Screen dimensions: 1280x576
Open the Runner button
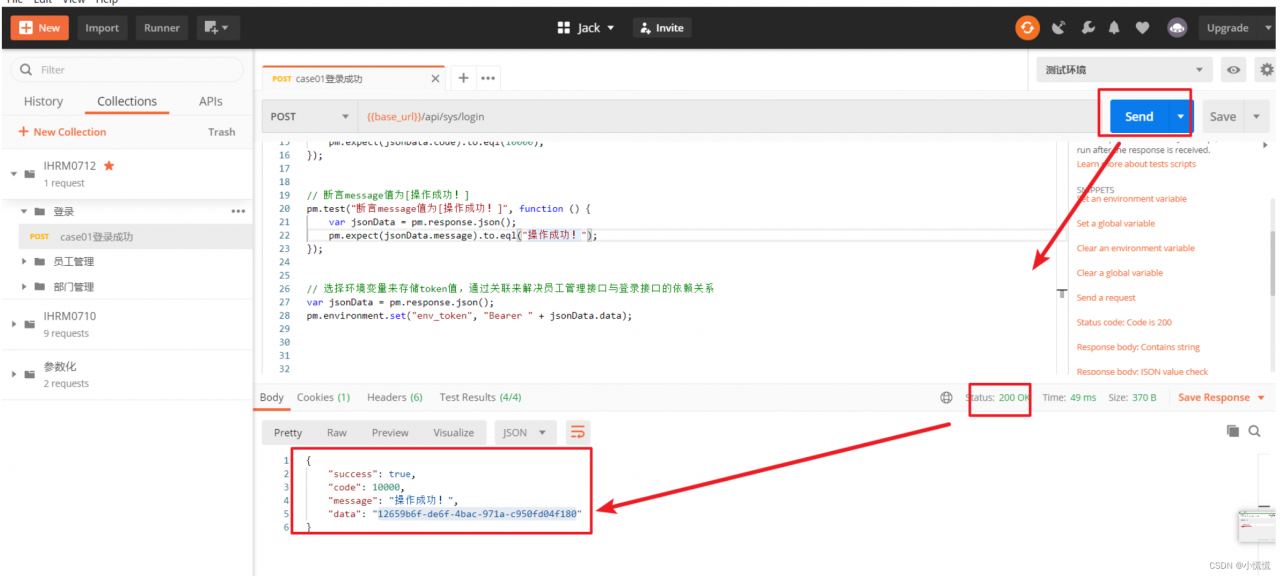tap(162, 28)
